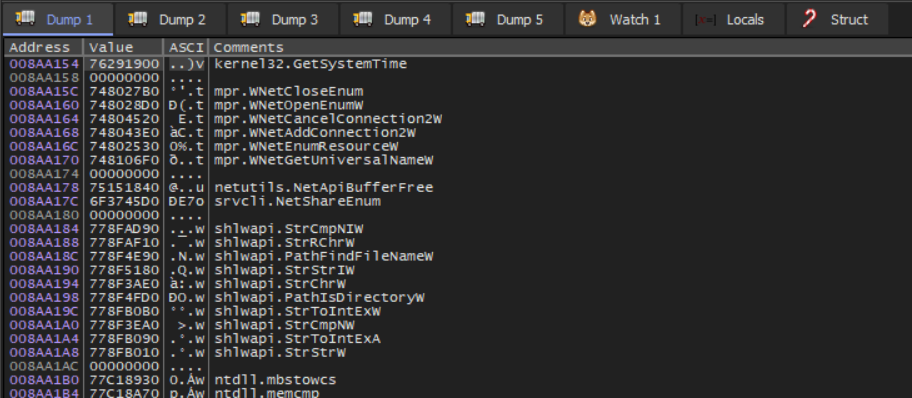Open the Struct tab
The image size is (912, 398).
pyautogui.click(x=837, y=19)
